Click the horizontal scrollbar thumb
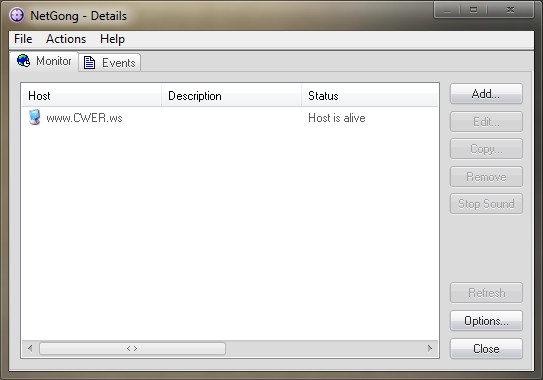Viewport: 543px width, 380px height. [x=132, y=348]
